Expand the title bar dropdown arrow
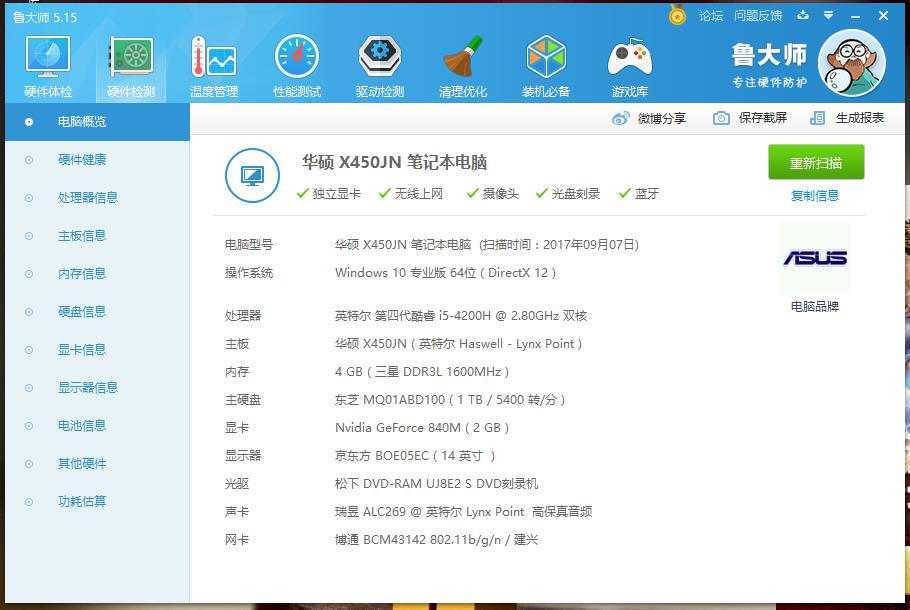Image resolution: width=910 pixels, height=610 pixels. [826, 16]
